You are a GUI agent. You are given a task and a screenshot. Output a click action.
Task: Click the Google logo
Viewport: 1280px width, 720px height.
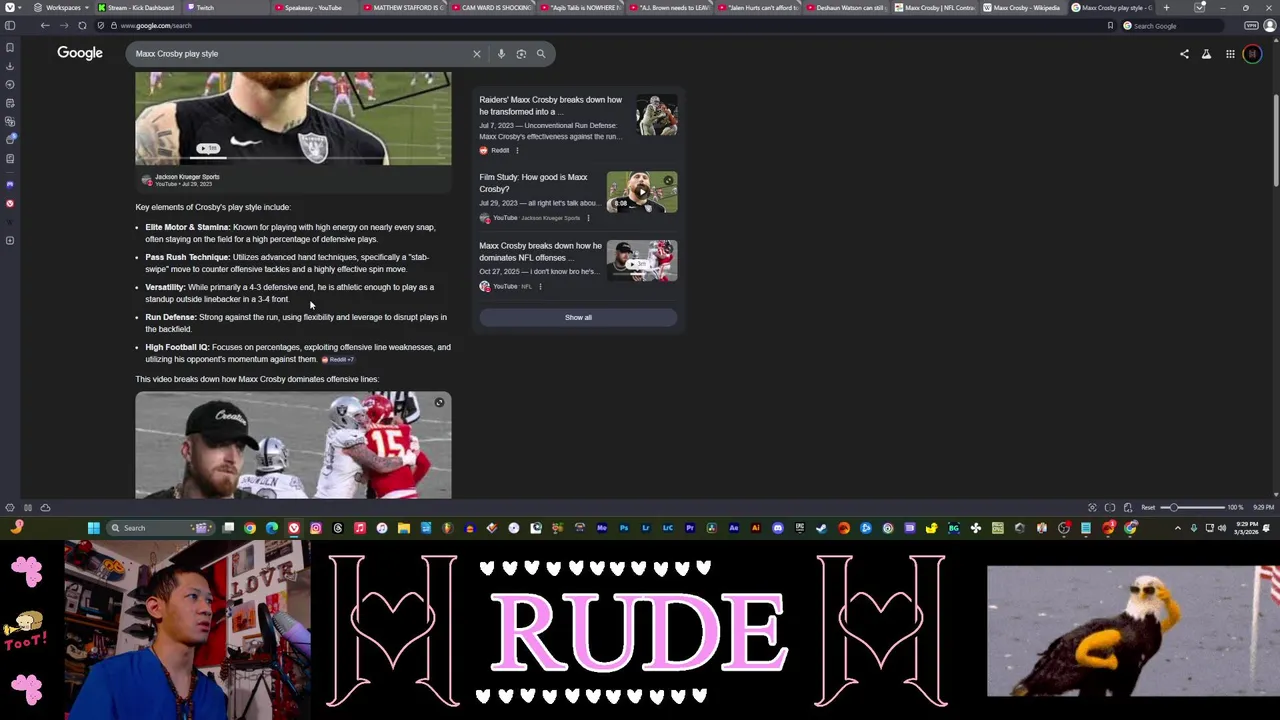[80, 53]
